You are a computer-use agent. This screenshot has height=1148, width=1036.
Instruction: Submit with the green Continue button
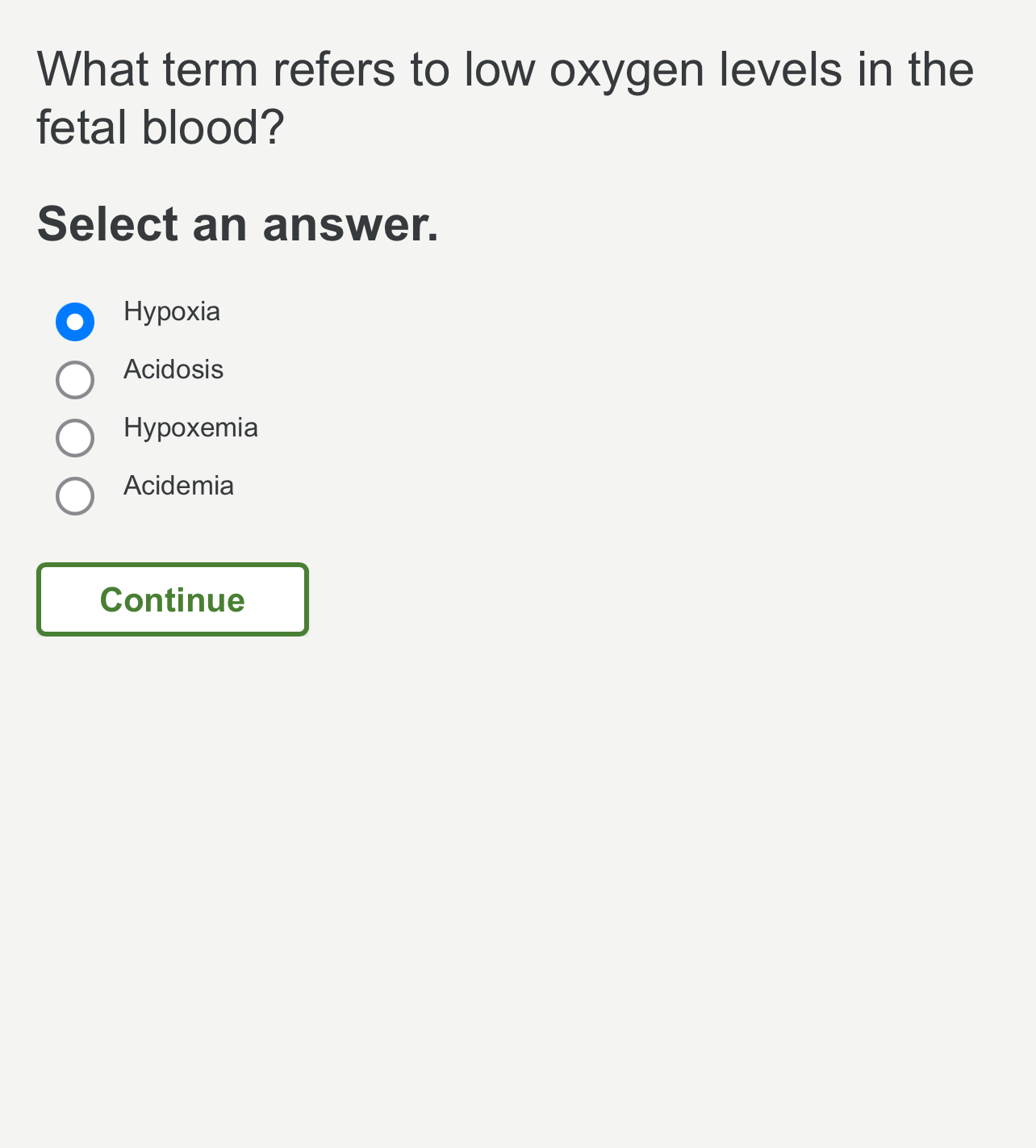point(173,599)
